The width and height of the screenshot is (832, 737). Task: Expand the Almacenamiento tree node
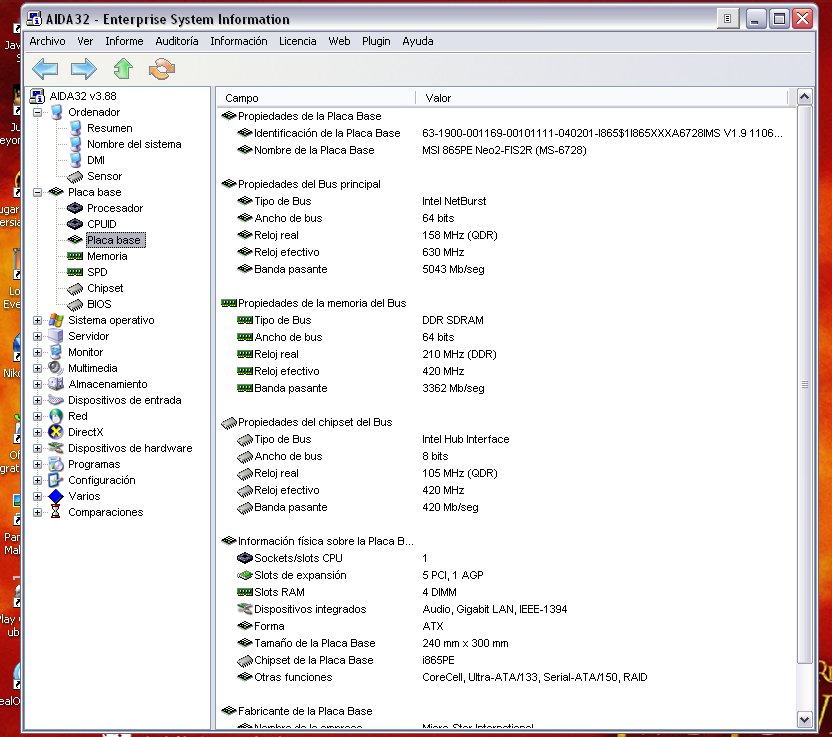click(37, 384)
